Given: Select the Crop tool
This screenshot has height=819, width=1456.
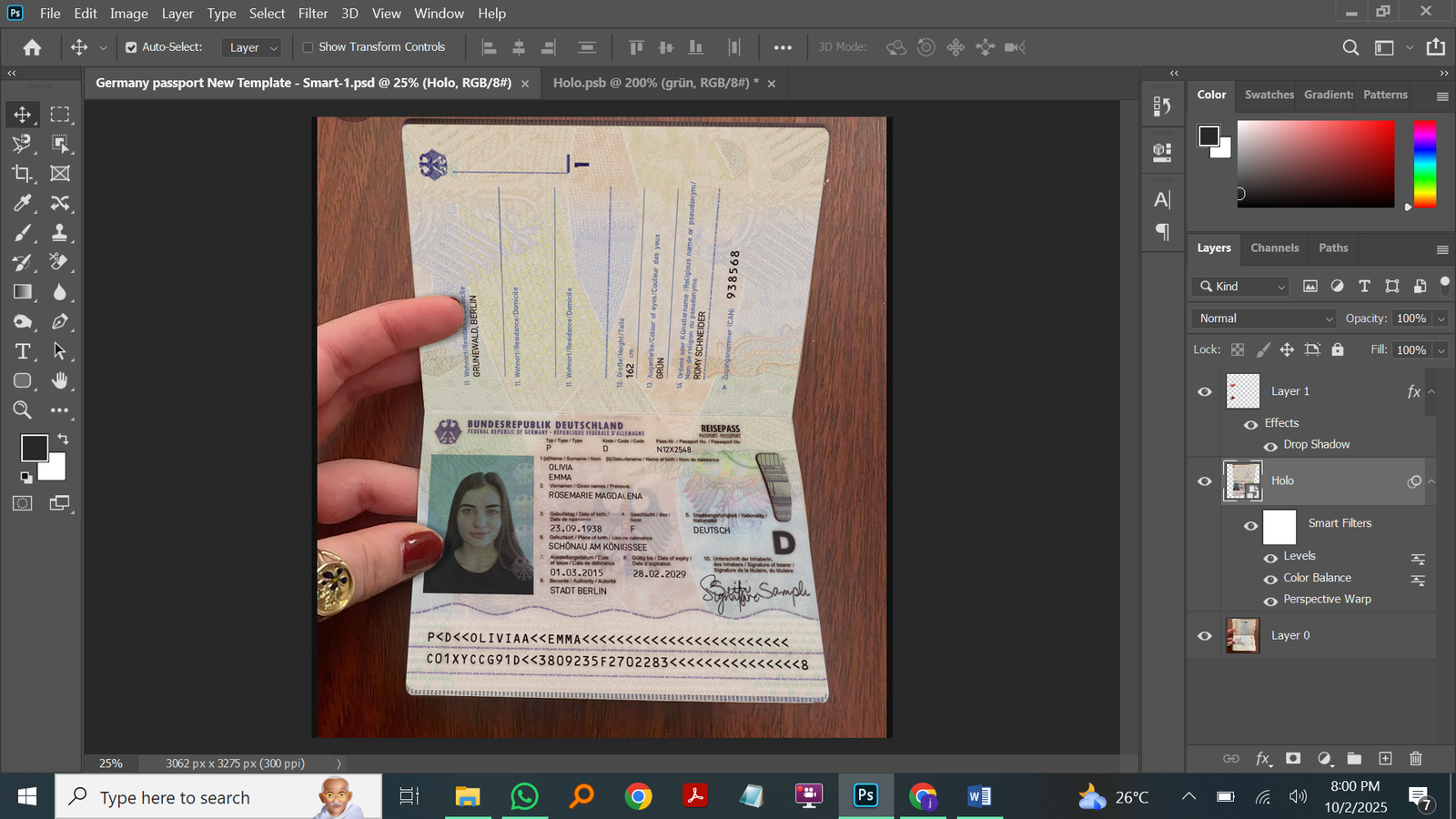Looking at the screenshot, I should (22, 173).
